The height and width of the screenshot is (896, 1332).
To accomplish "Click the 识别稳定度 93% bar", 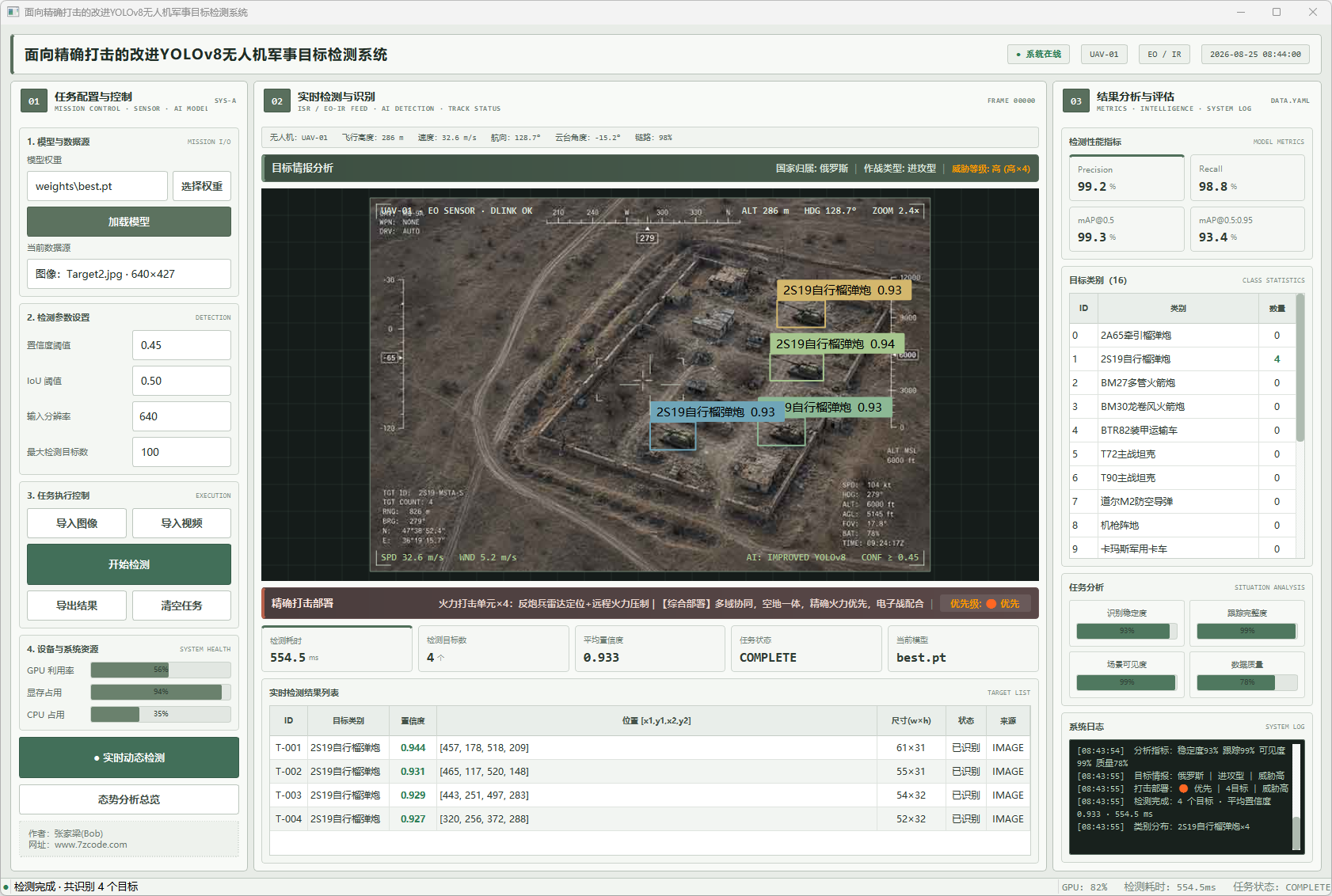I will point(1127,631).
